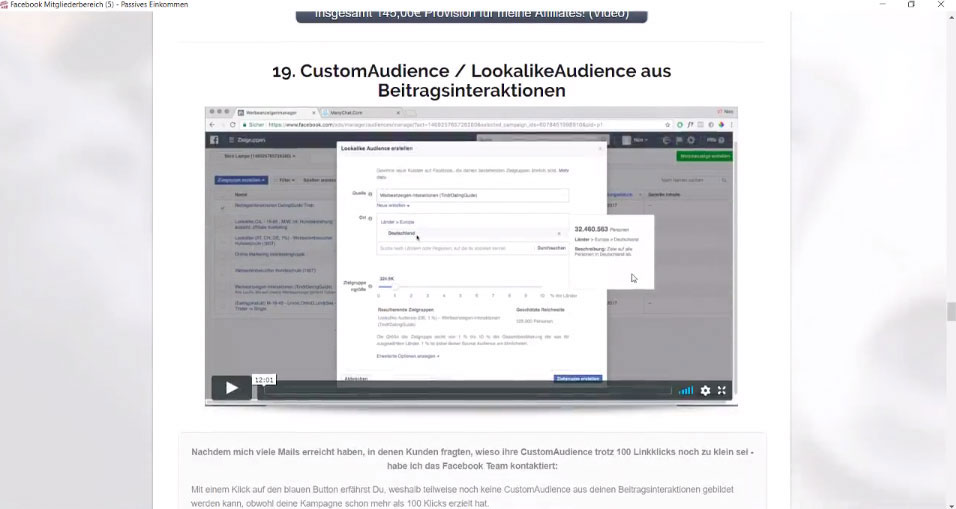Restore down the browser window
The height and width of the screenshot is (509, 956).
(x=911, y=5)
